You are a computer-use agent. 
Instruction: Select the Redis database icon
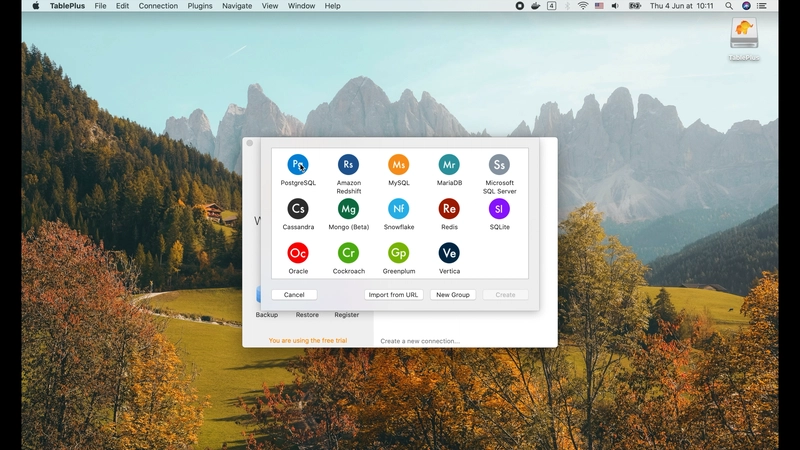point(449,209)
